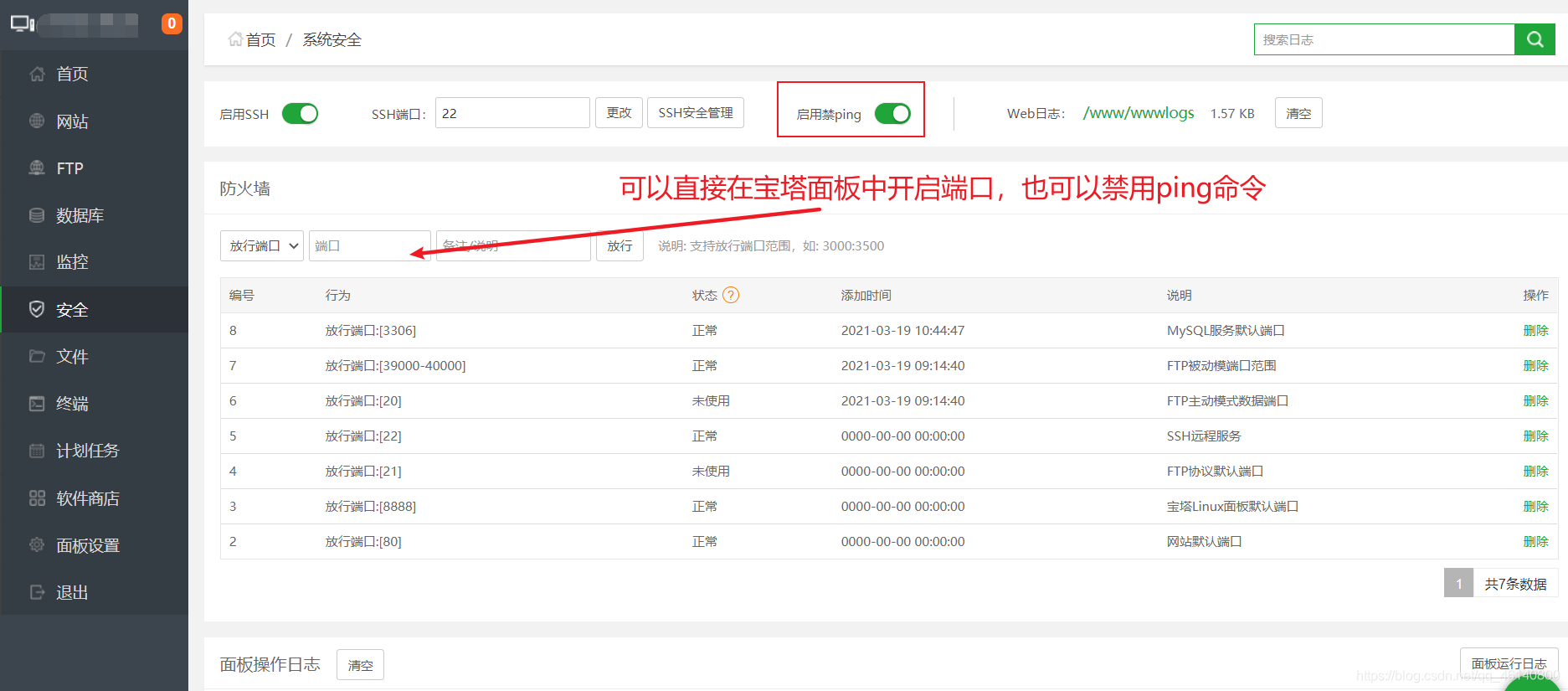1568x691 pixels.
Task: Open the 放行端口 dropdown
Action: [x=262, y=245]
